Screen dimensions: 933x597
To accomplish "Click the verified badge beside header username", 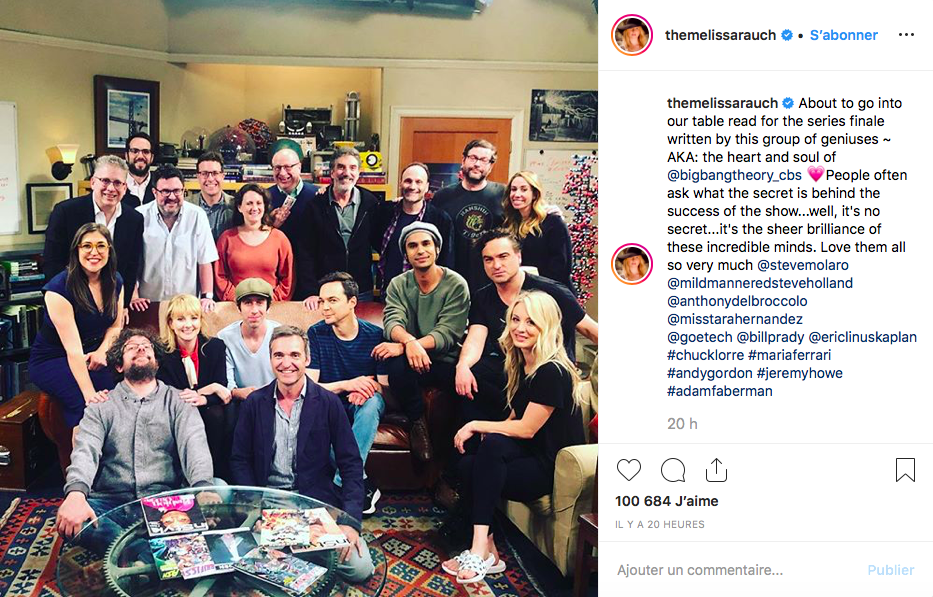I will pyautogui.click(x=787, y=35).
